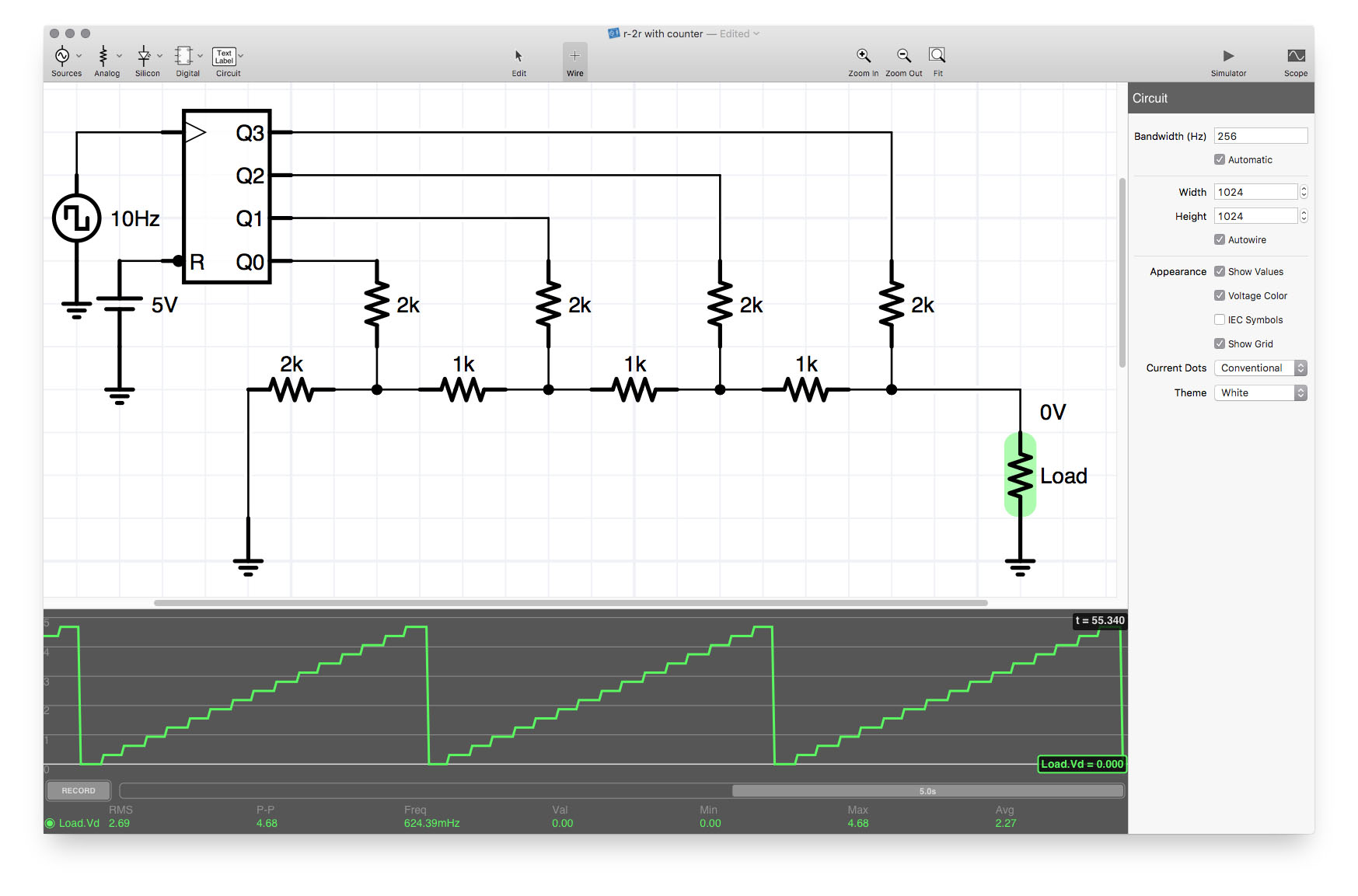Fit circuit to window

[x=937, y=61]
